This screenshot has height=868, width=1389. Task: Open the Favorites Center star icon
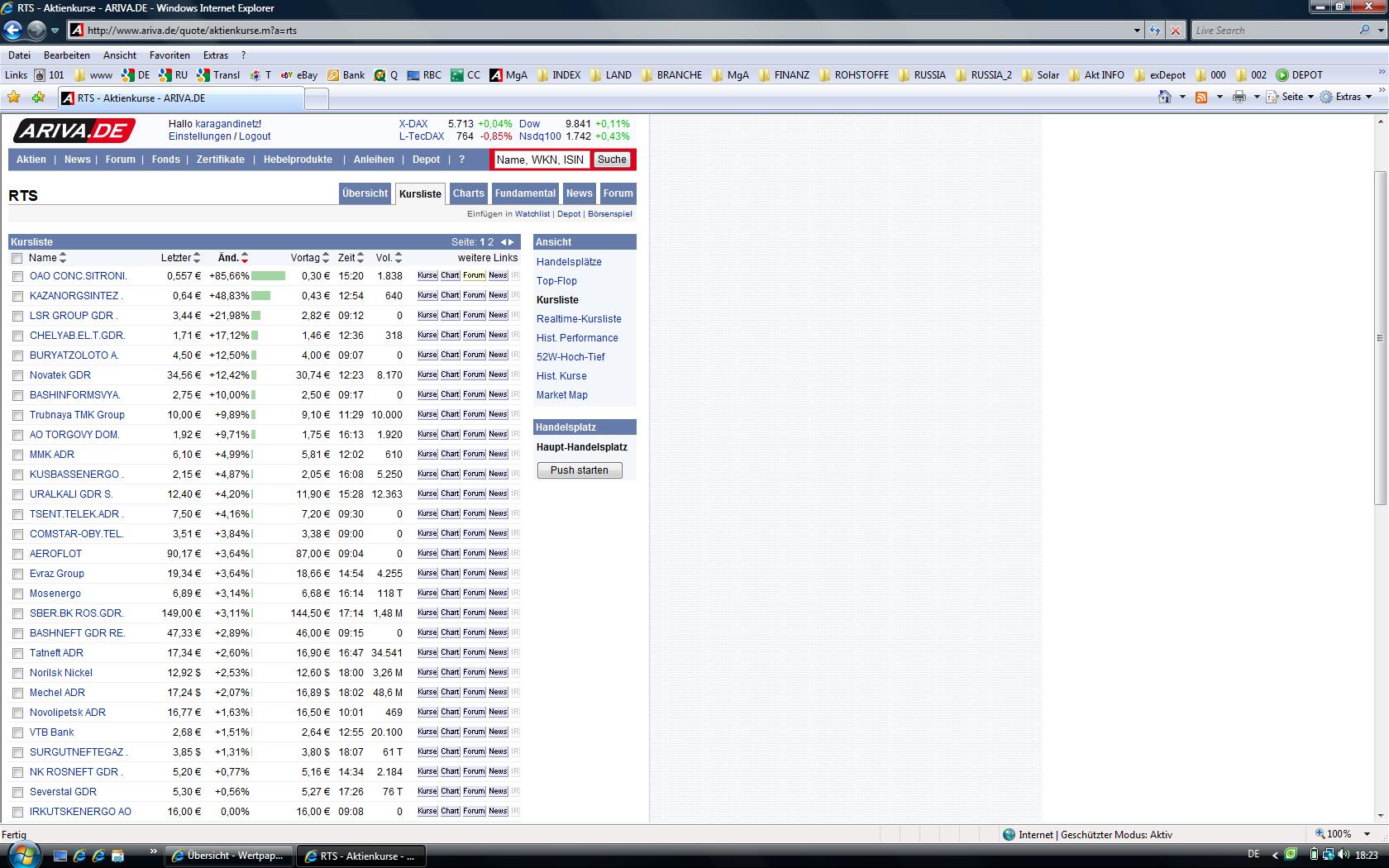[x=14, y=98]
